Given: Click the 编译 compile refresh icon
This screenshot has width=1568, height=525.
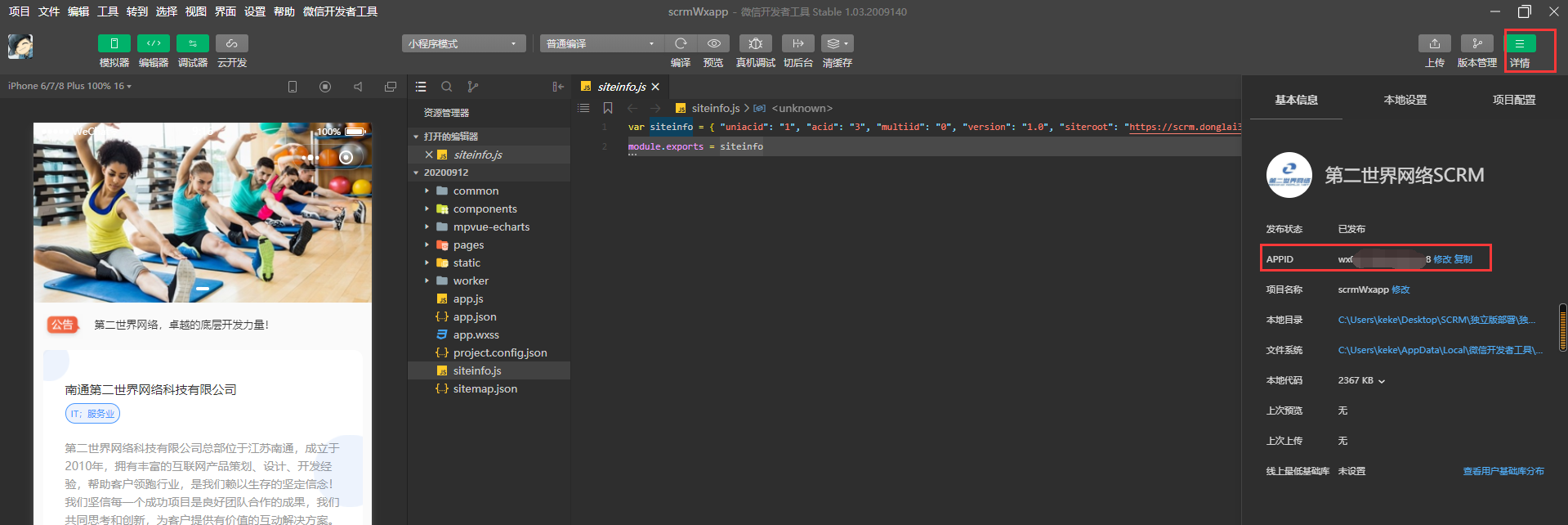Looking at the screenshot, I should (681, 43).
